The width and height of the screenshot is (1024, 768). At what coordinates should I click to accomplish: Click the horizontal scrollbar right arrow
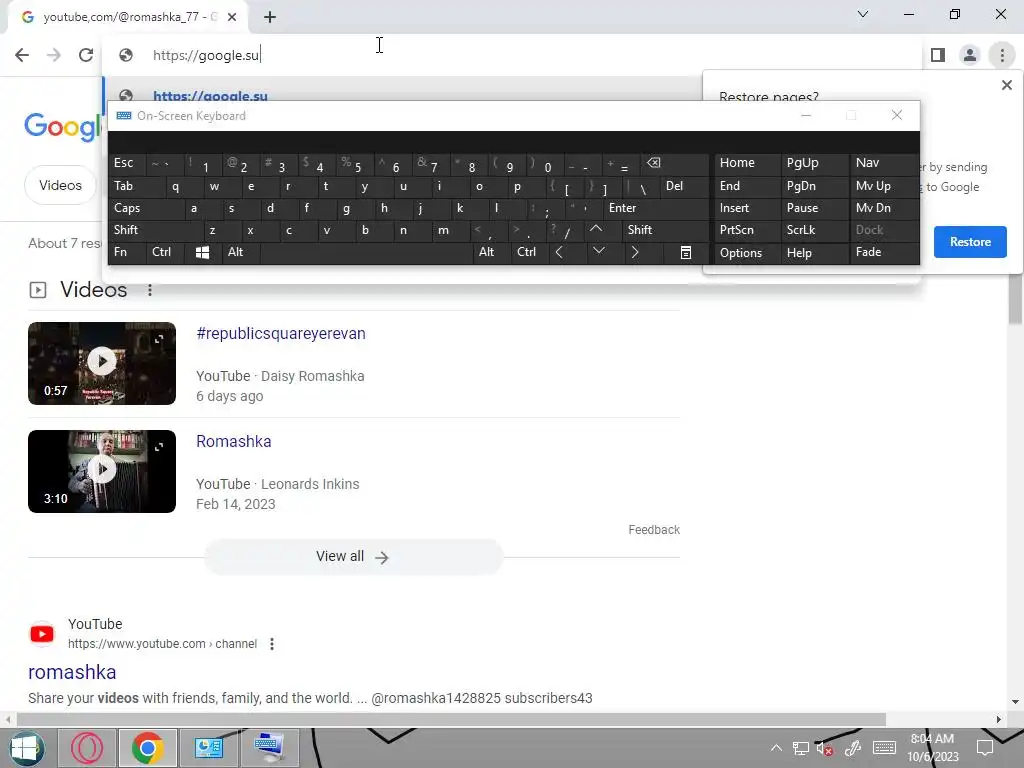coord(998,719)
